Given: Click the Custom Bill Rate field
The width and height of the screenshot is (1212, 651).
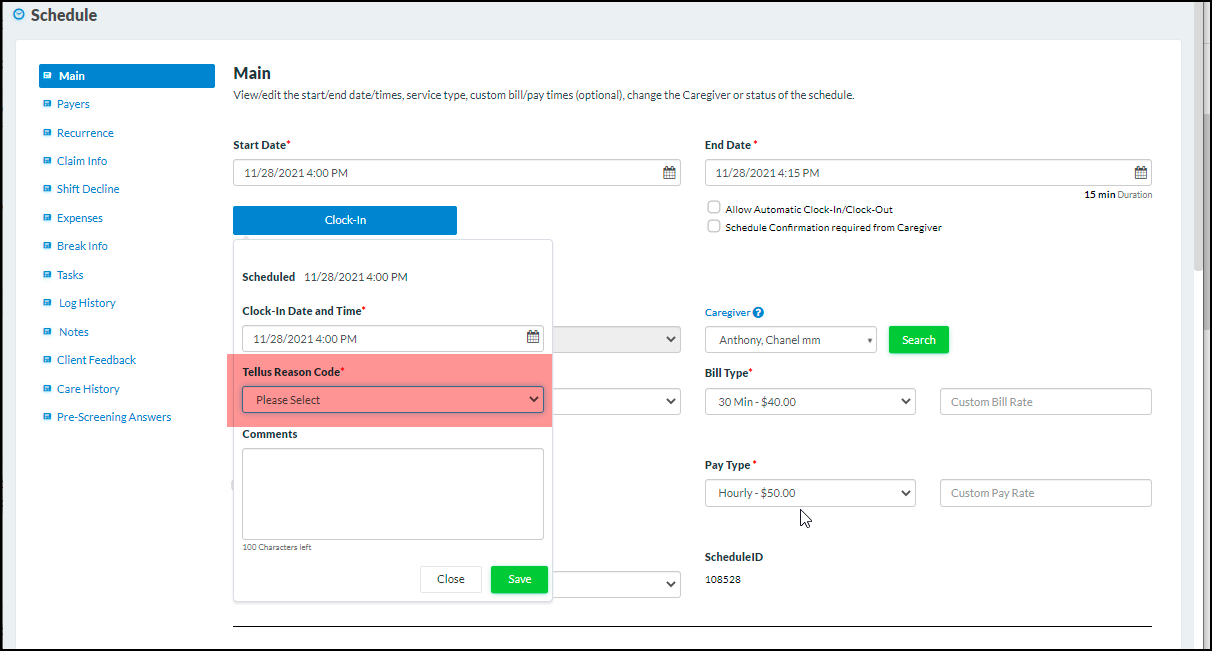Looking at the screenshot, I should click(x=1045, y=402).
